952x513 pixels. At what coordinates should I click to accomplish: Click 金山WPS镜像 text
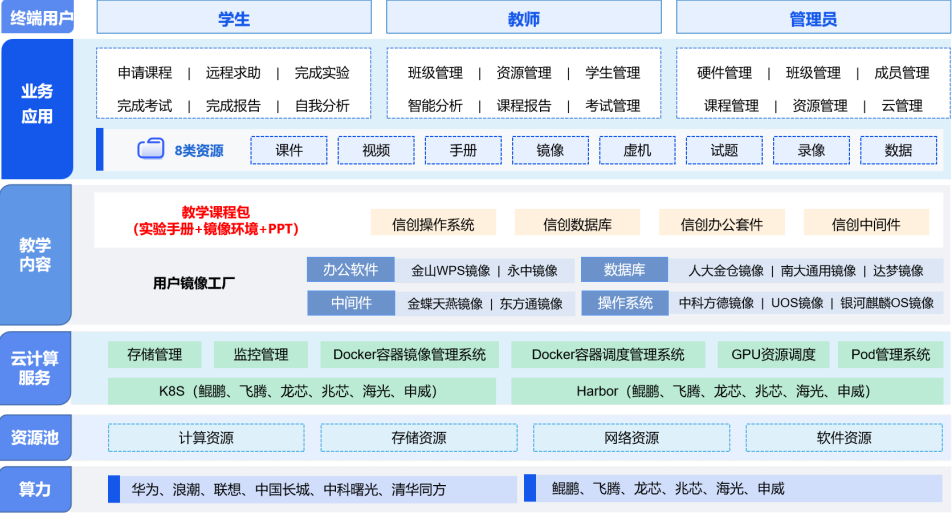(450, 271)
